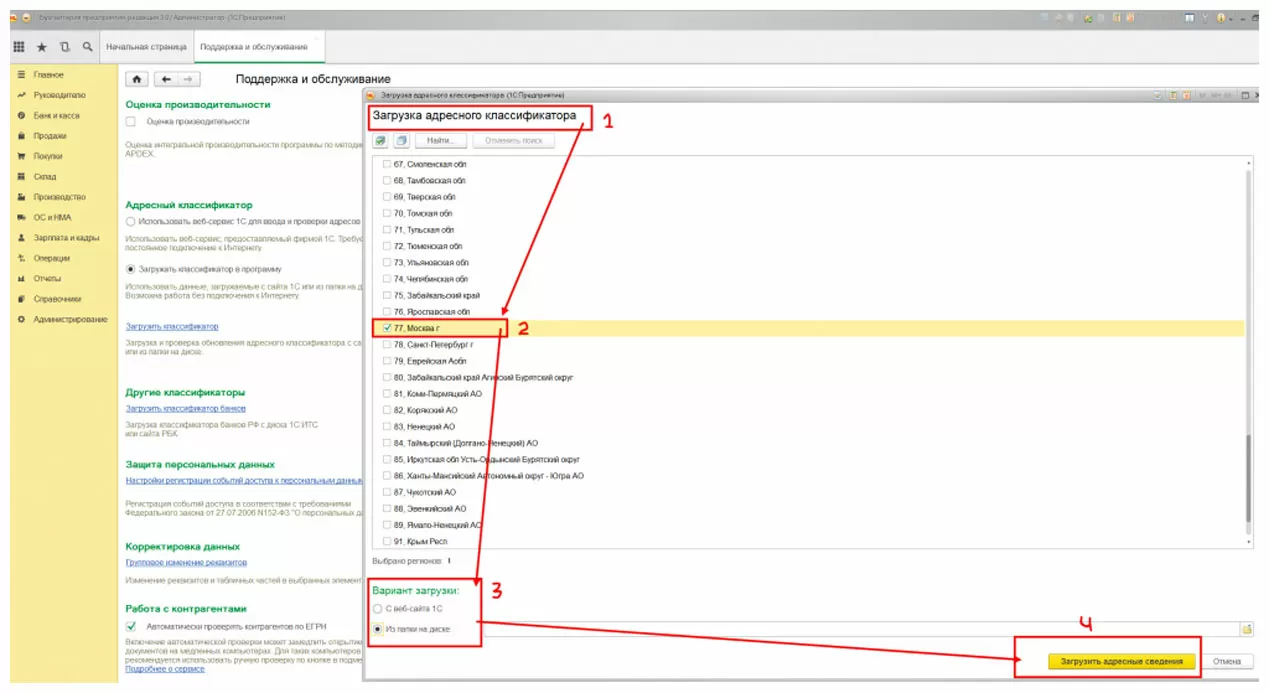The height and width of the screenshot is (693, 1269).
Task: Open Продажи section icon in sidebar
Action: (x=21, y=136)
